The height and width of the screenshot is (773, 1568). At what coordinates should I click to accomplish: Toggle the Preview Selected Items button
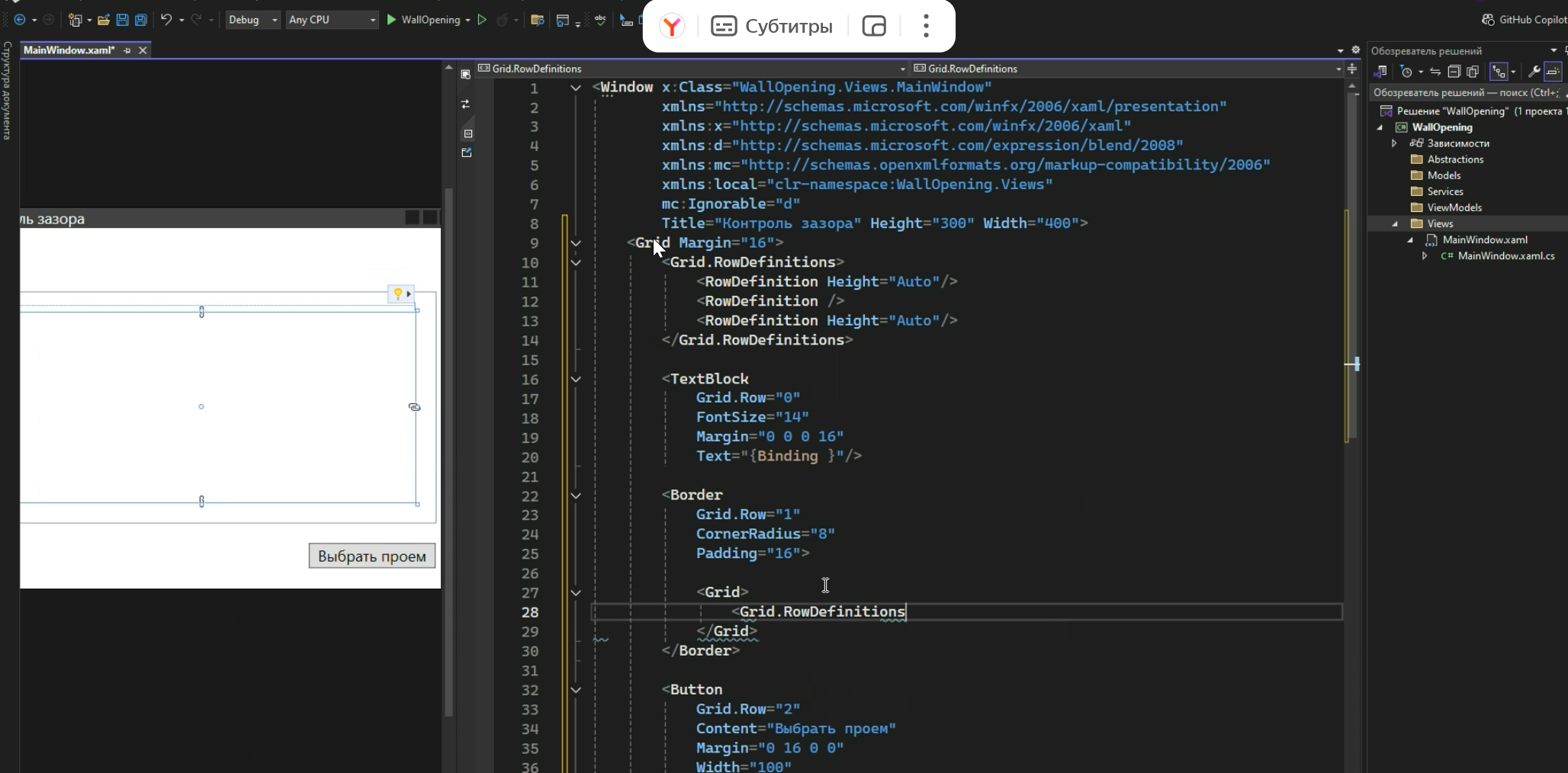click(x=1553, y=72)
